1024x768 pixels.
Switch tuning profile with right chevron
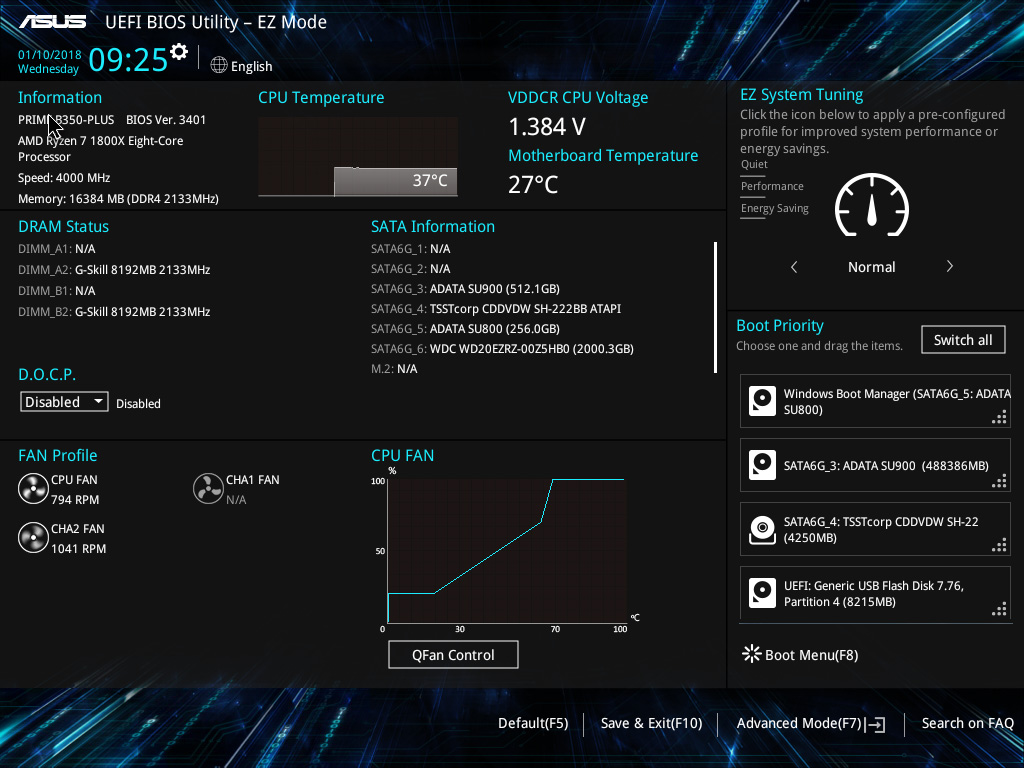950,266
